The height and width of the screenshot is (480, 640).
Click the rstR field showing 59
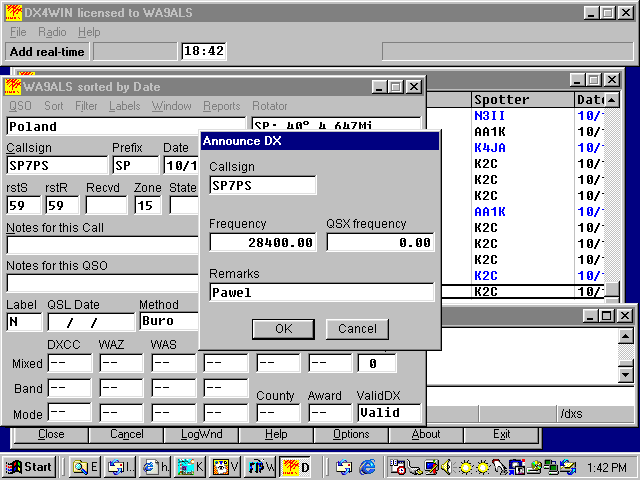(x=62, y=205)
